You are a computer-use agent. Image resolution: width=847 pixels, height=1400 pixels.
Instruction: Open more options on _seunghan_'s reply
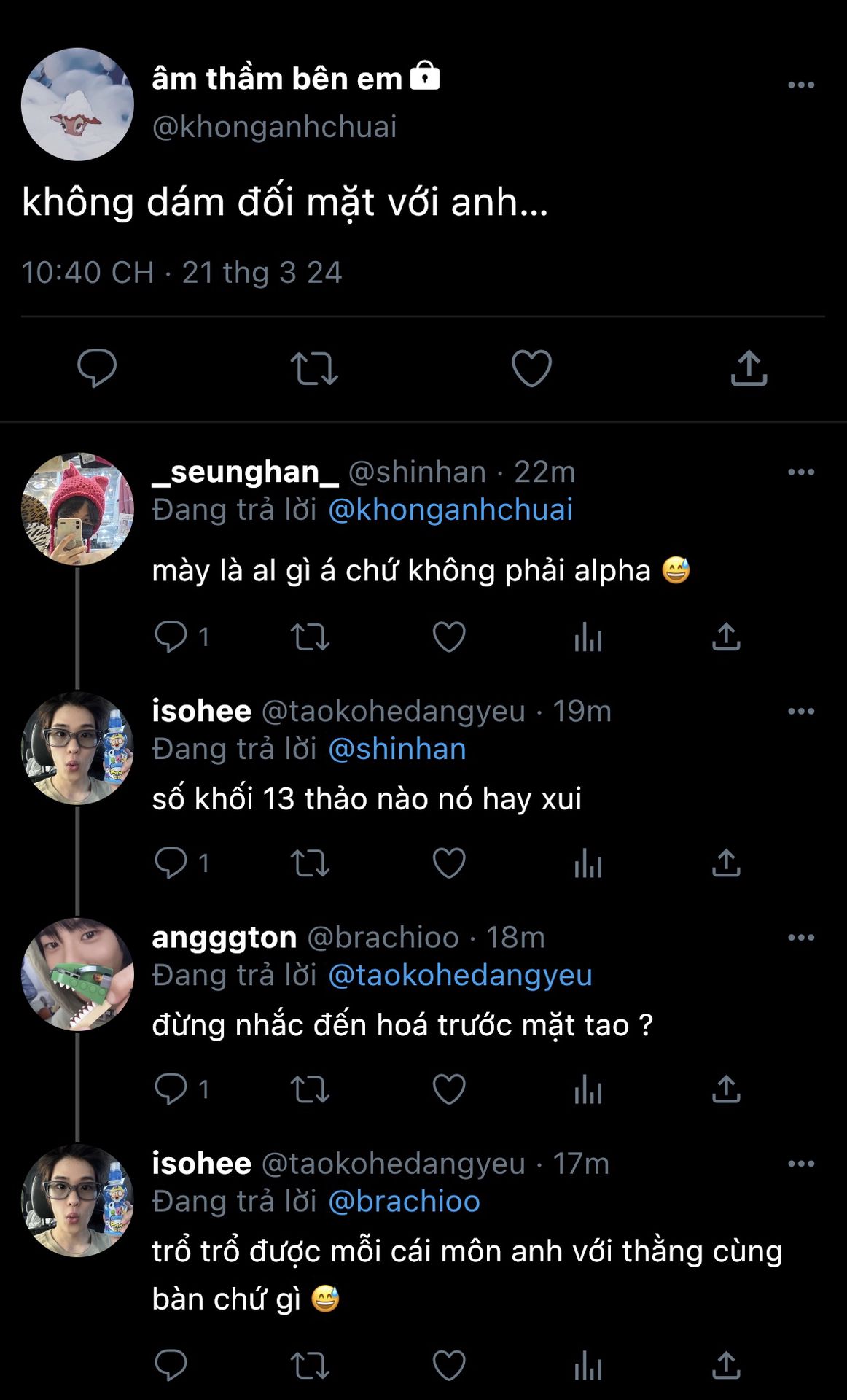click(x=801, y=472)
